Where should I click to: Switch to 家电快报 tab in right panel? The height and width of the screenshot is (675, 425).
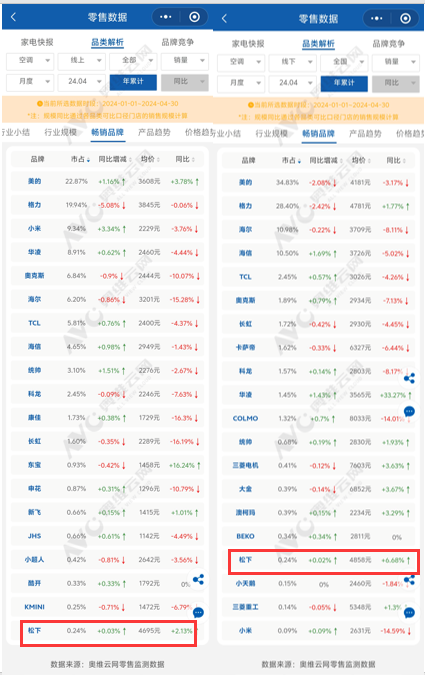coord(248,43)
